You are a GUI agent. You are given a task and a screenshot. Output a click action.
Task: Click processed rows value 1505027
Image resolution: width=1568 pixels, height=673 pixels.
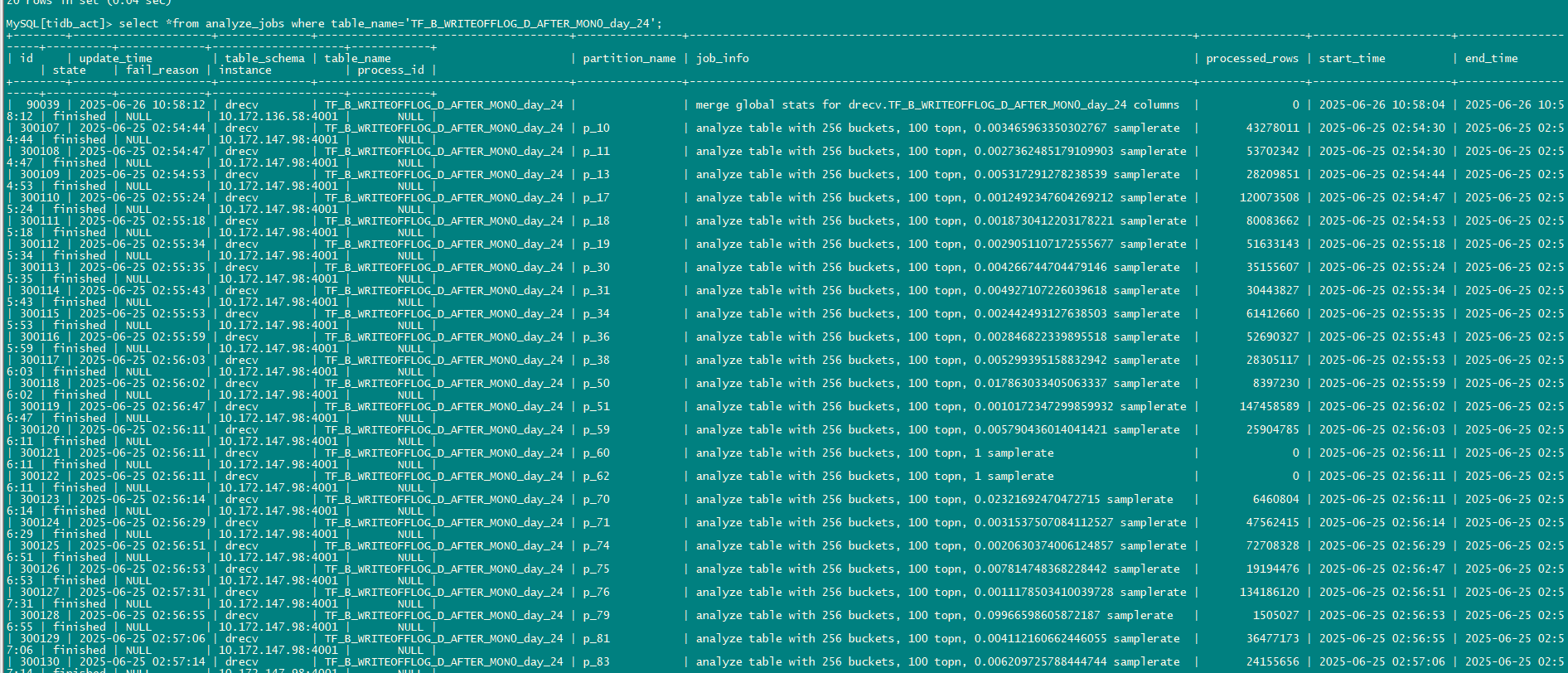click(1275, 615)
